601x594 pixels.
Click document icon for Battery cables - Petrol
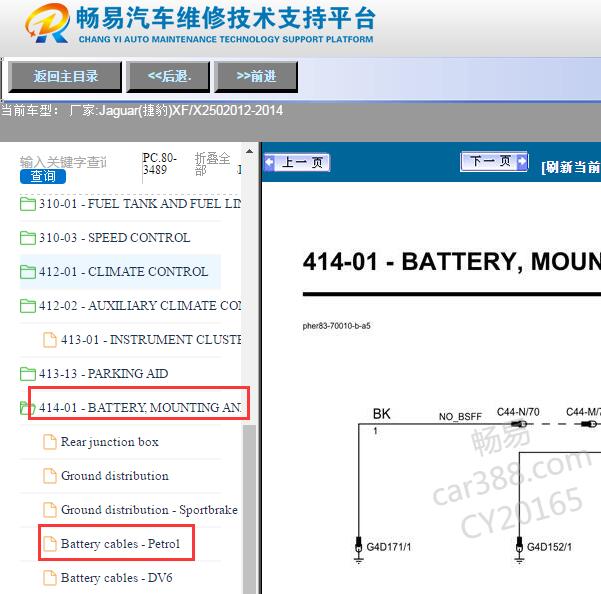click(x=50, y=544)
